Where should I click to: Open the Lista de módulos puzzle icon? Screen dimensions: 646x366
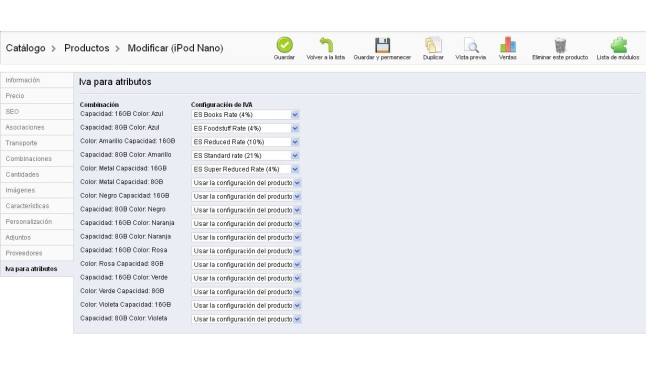tap(618, 45)
